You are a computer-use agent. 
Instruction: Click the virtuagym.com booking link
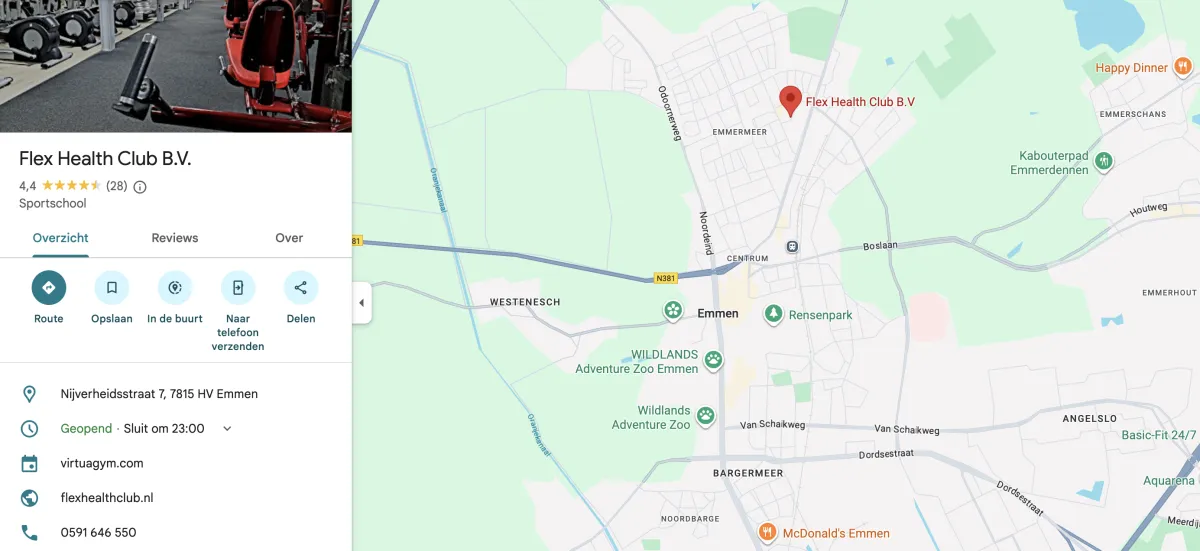click(102, 463)
